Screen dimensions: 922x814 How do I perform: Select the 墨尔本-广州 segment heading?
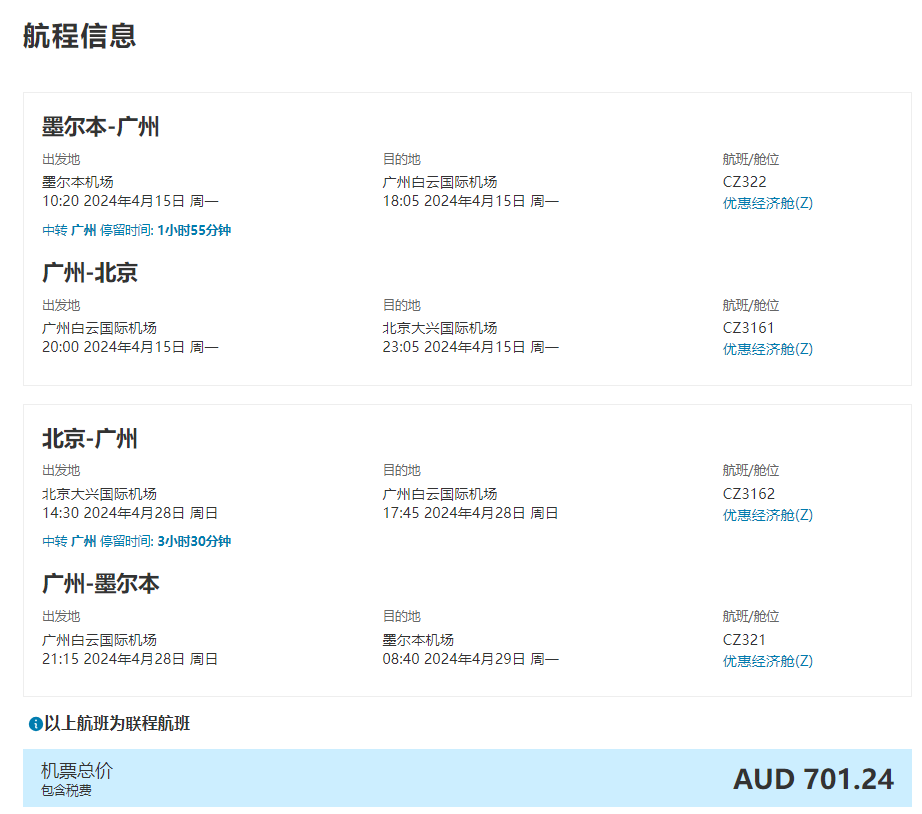(100, 127)
